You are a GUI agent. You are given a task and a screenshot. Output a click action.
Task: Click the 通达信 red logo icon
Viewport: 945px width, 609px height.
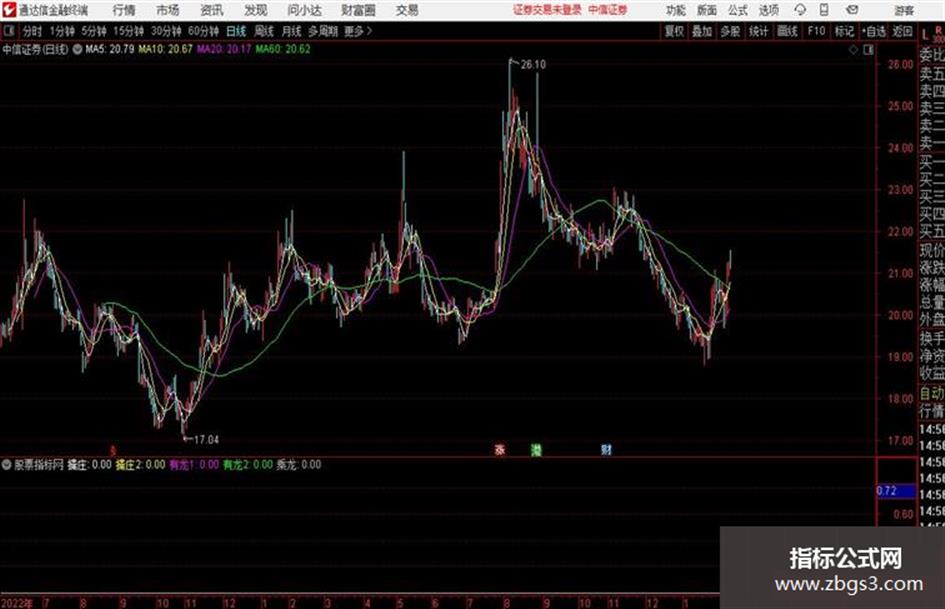tap(9, 10)
